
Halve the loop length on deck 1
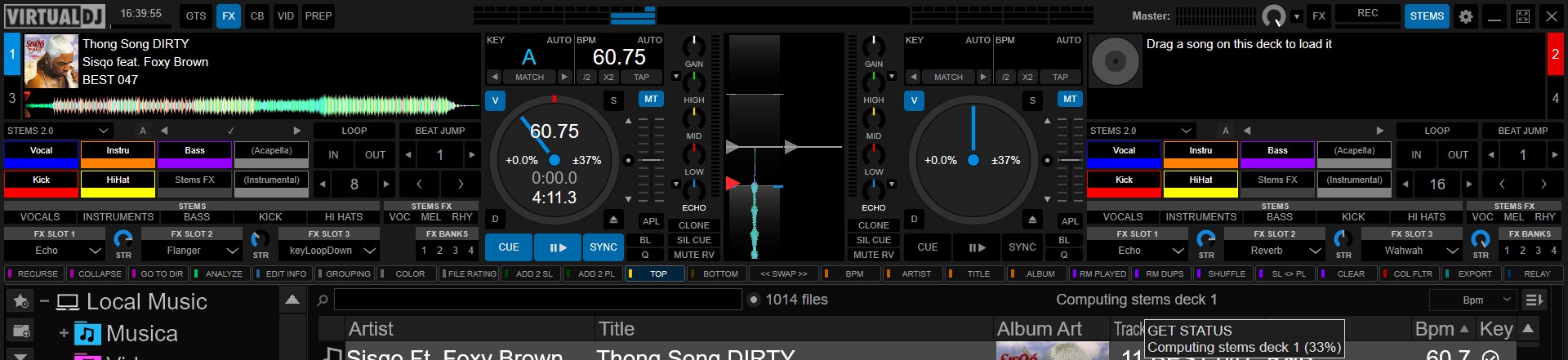322,184
